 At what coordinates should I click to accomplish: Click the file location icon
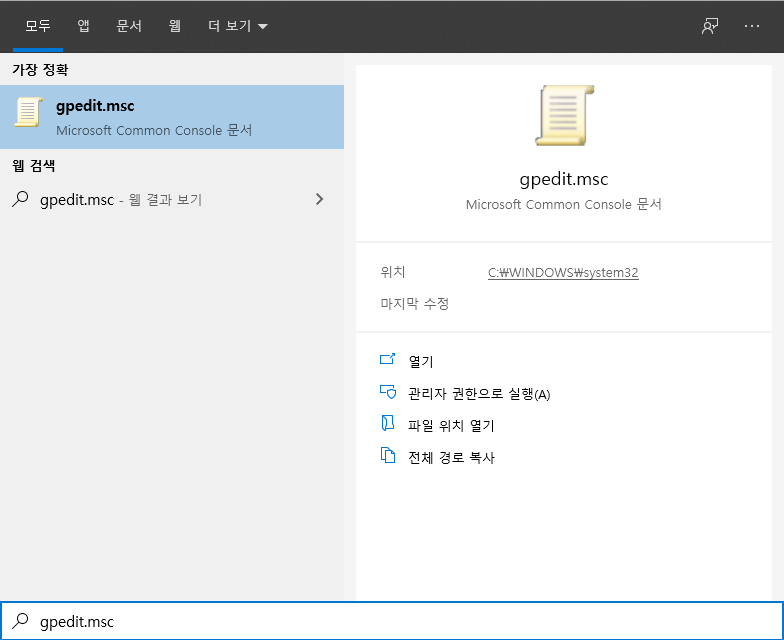point(388,423)
